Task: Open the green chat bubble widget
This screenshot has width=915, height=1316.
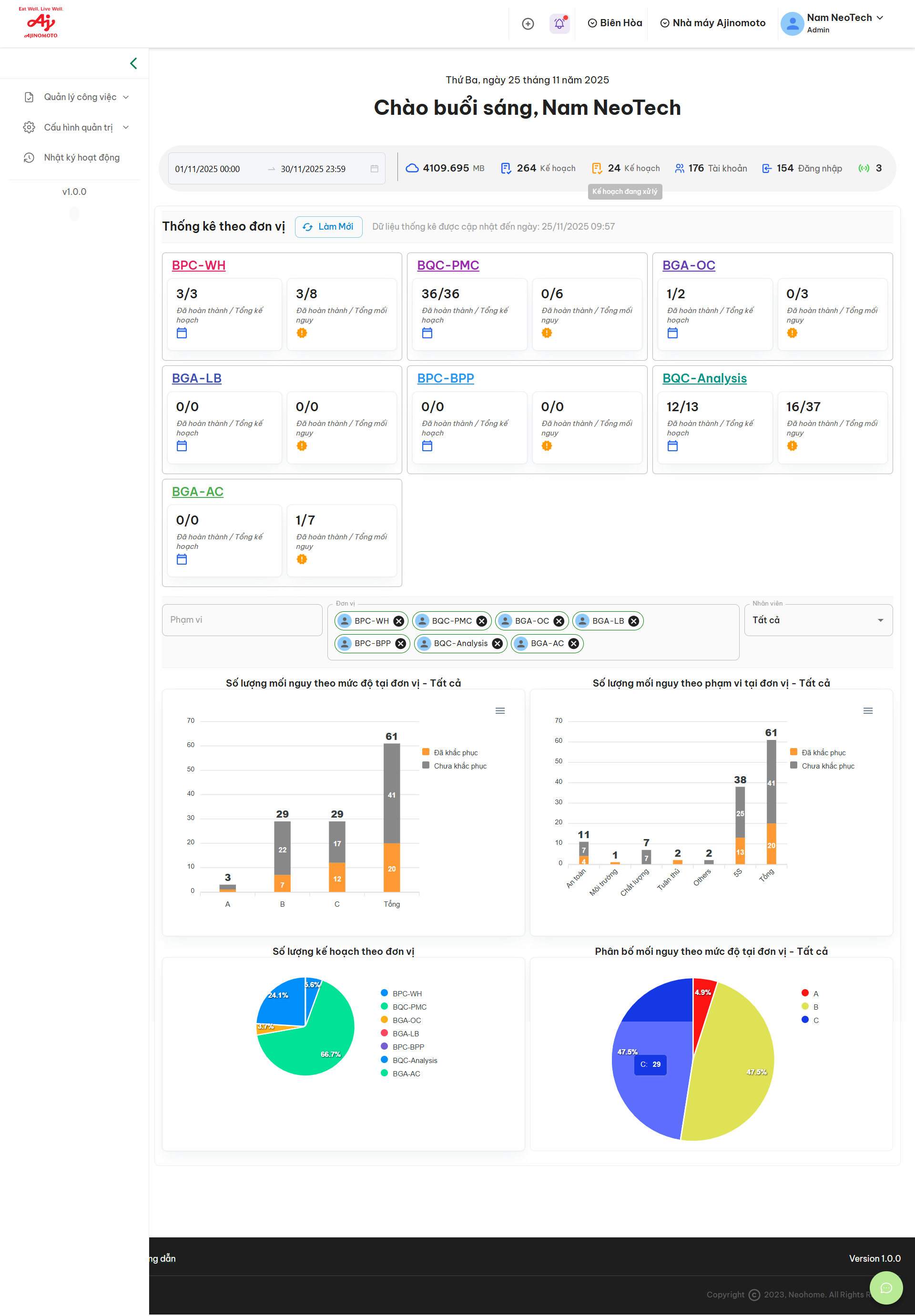Action: click(886, 1288)
